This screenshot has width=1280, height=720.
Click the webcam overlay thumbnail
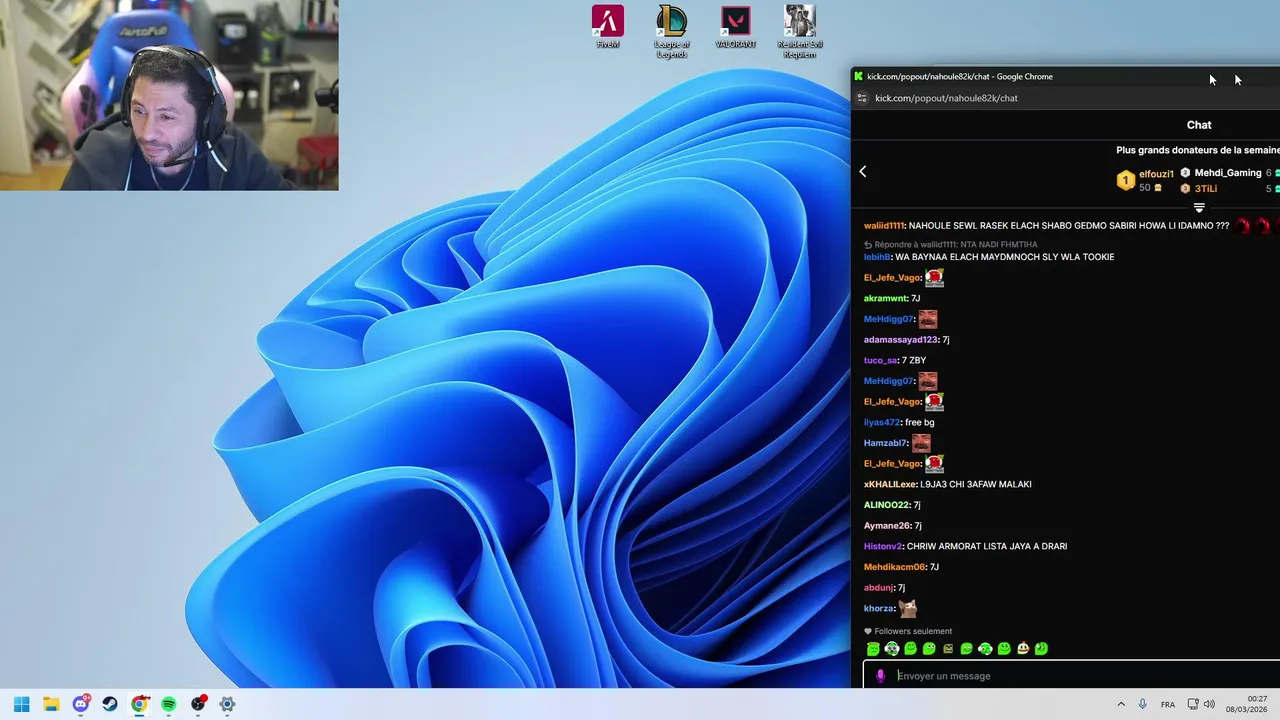click(169, 95)
